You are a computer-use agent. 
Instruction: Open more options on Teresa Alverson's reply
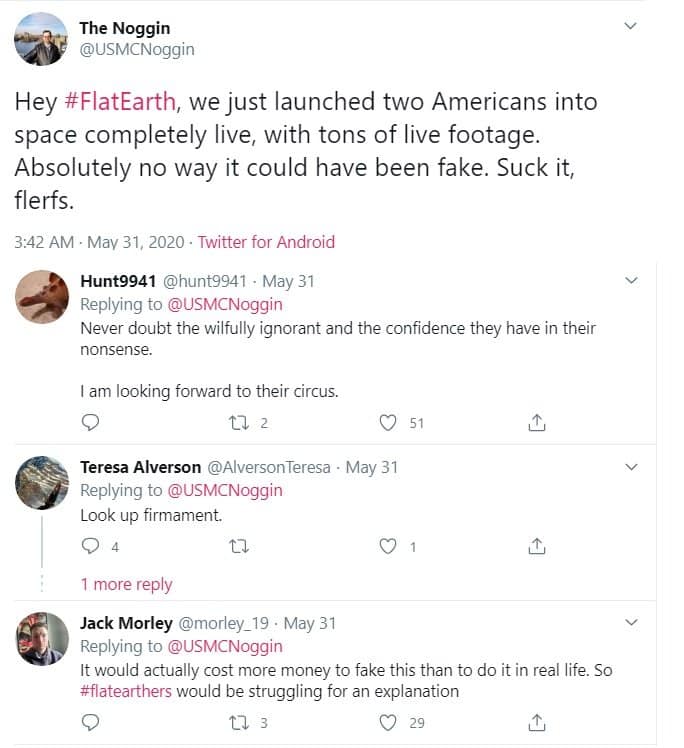coord(630,466)
